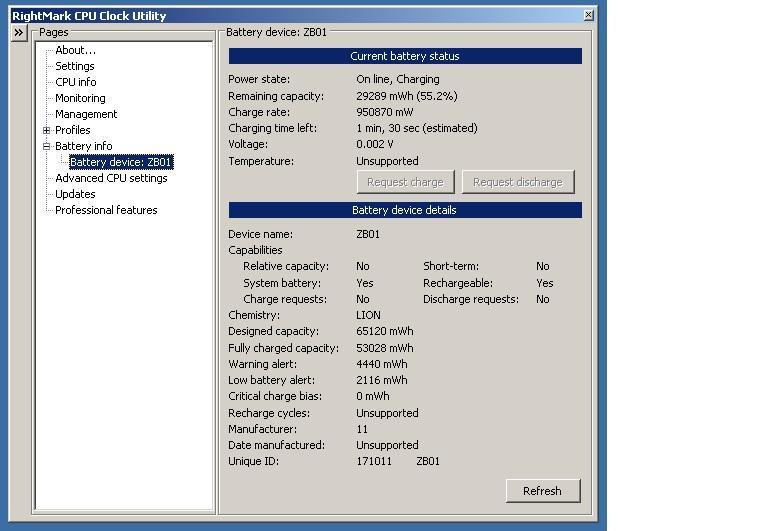Screen dimensions: 768x531
Task: Click charging time left 1 min, 30 sec
Action: [417, 128]
